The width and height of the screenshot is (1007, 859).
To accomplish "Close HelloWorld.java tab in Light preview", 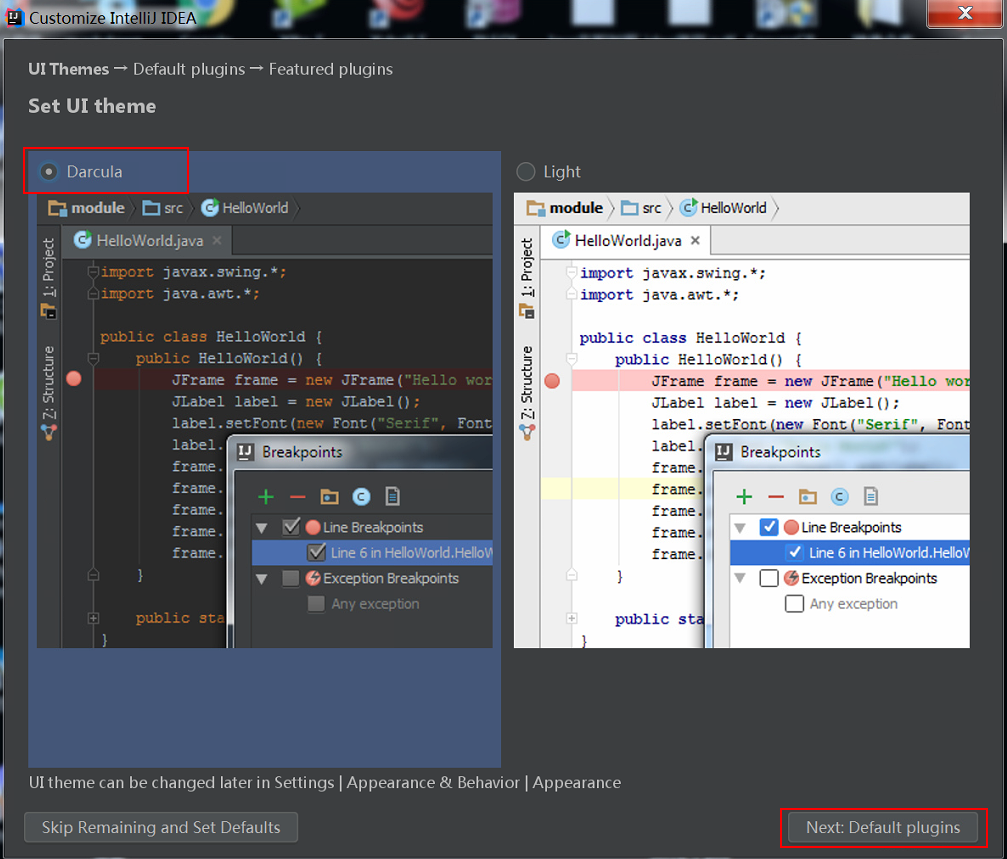I will coord(695,240).
